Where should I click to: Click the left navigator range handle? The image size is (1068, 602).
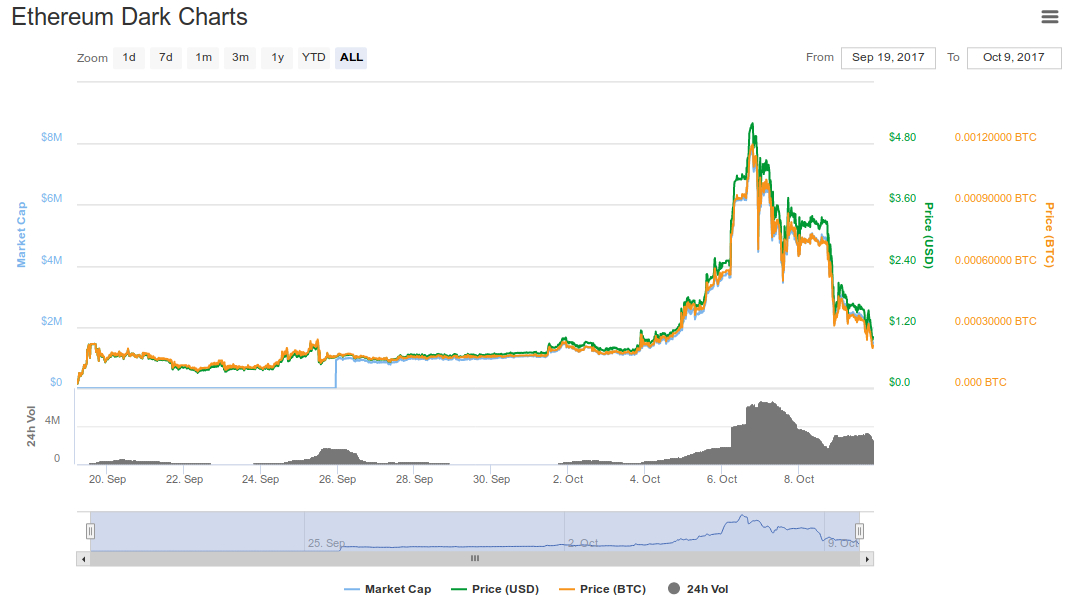point(90,531)
